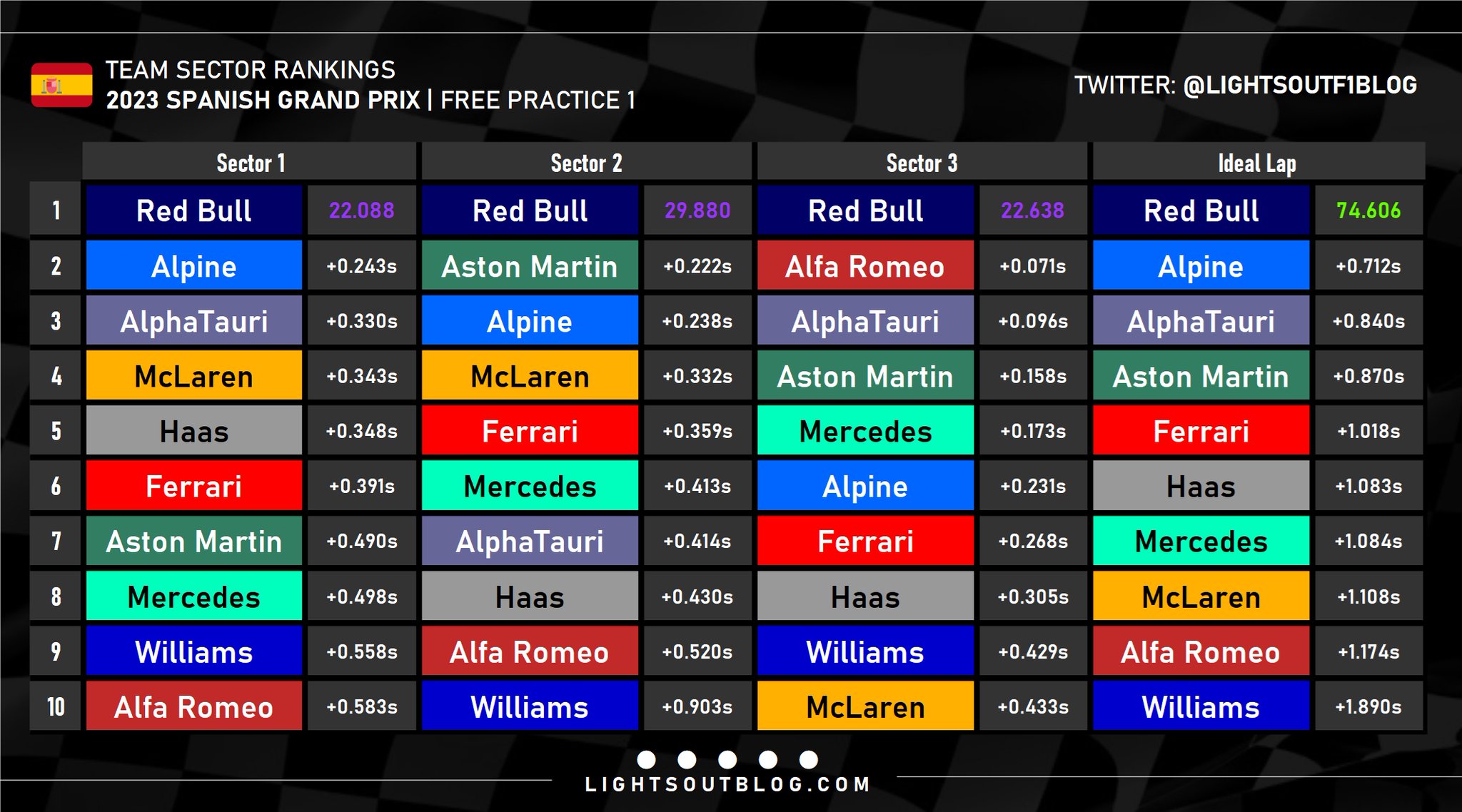The height and width of the screenshot is (812, 1462).
Task: Click the last white dot at the bottom
Action: (809, 759)
